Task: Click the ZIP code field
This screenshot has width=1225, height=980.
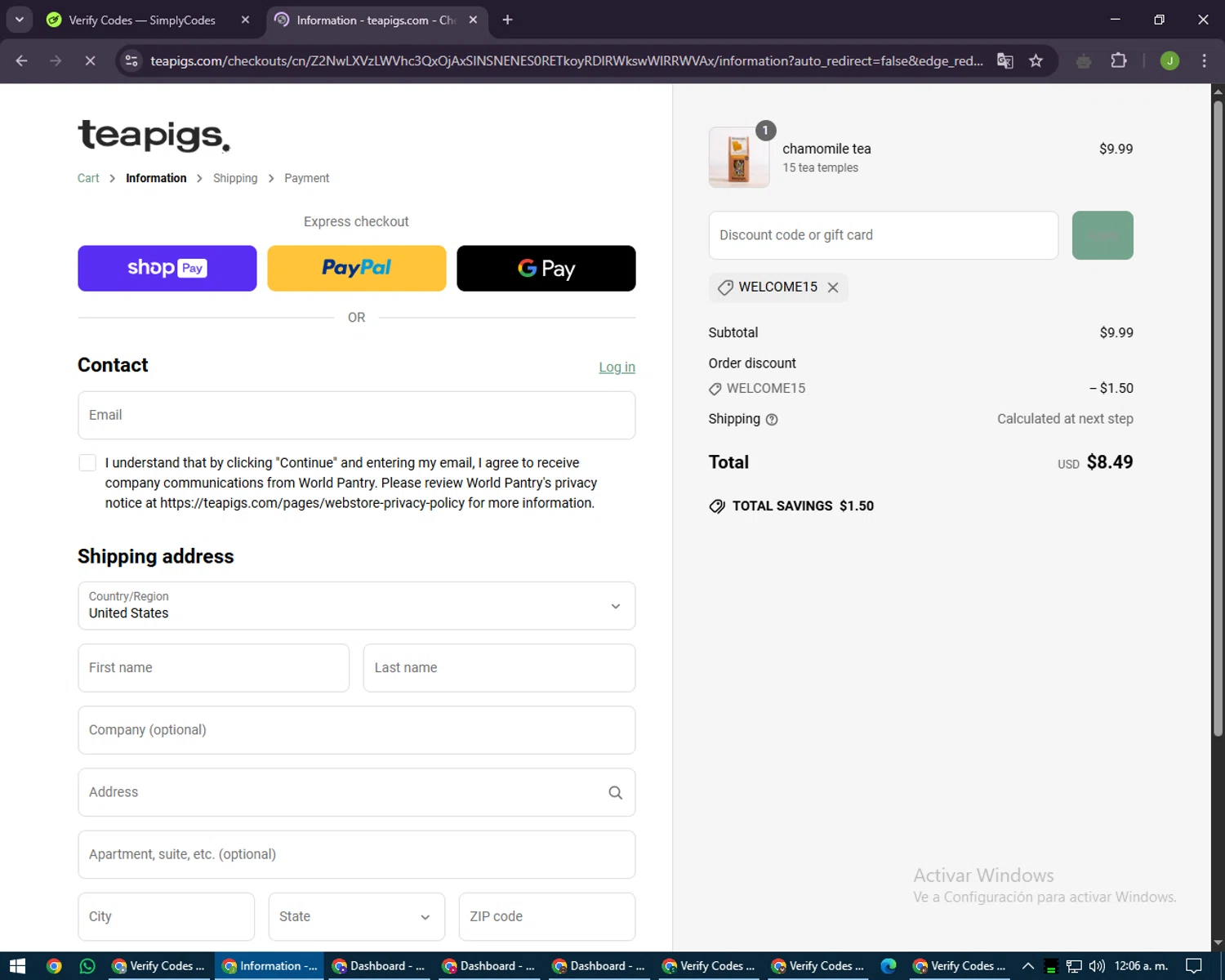Action: tap(547, 916)
